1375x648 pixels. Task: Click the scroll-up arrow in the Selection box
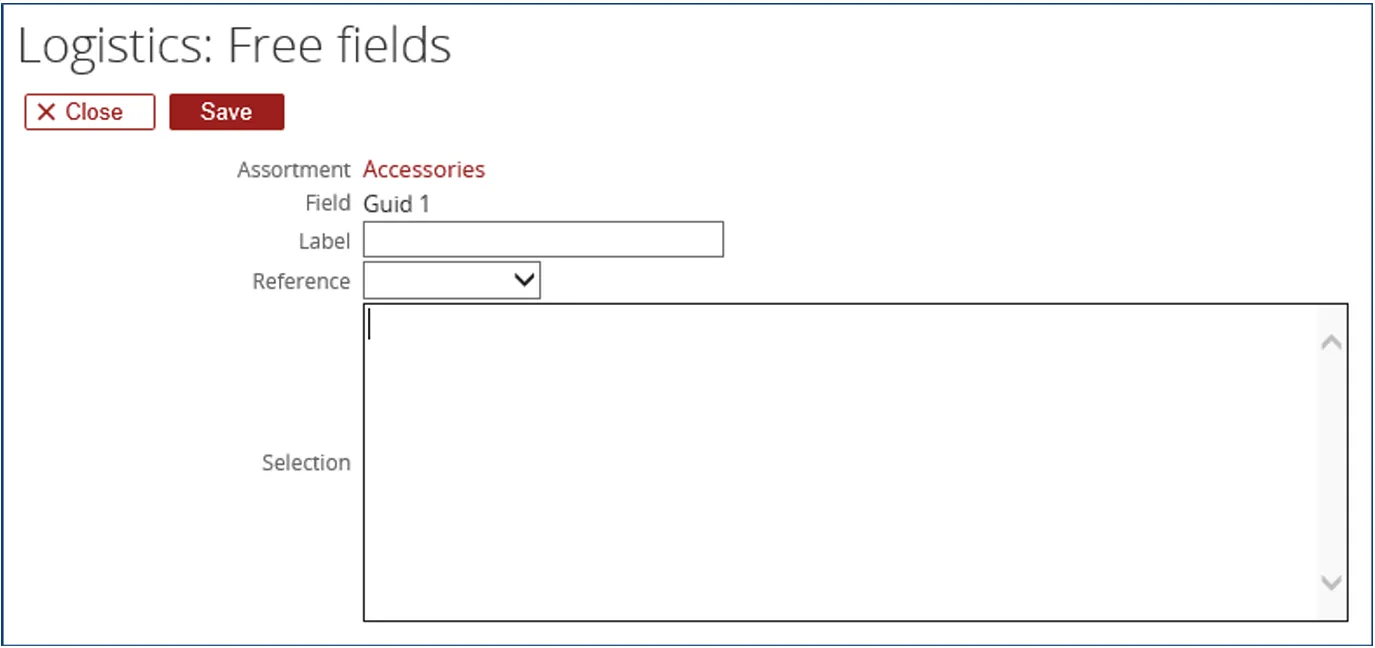point(1331,342)
